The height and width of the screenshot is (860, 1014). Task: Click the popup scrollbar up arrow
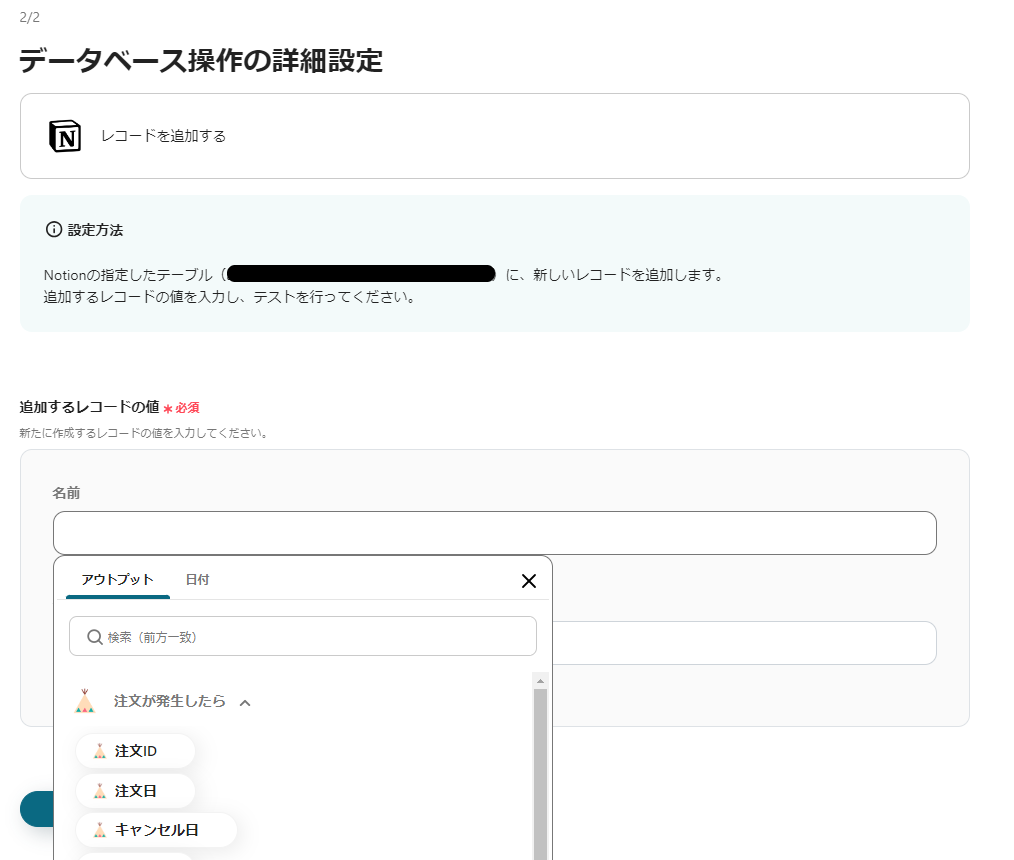pyautogui.click(x=540, y=681)
